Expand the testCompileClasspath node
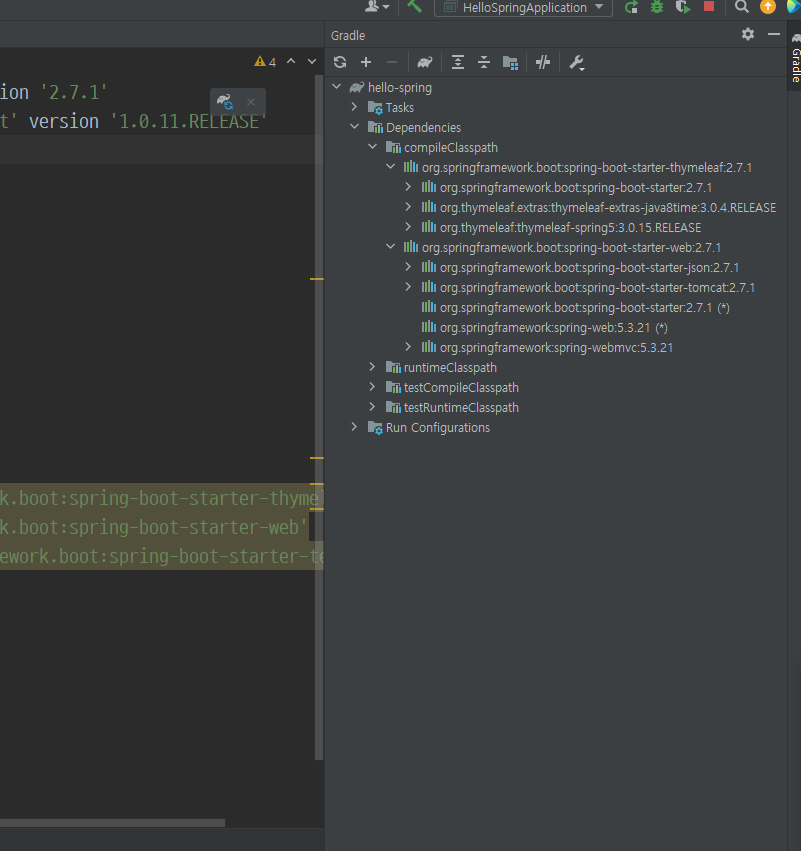Image resolution: width=801 pixels, height=851 pixels. click(x=372, y=386)
